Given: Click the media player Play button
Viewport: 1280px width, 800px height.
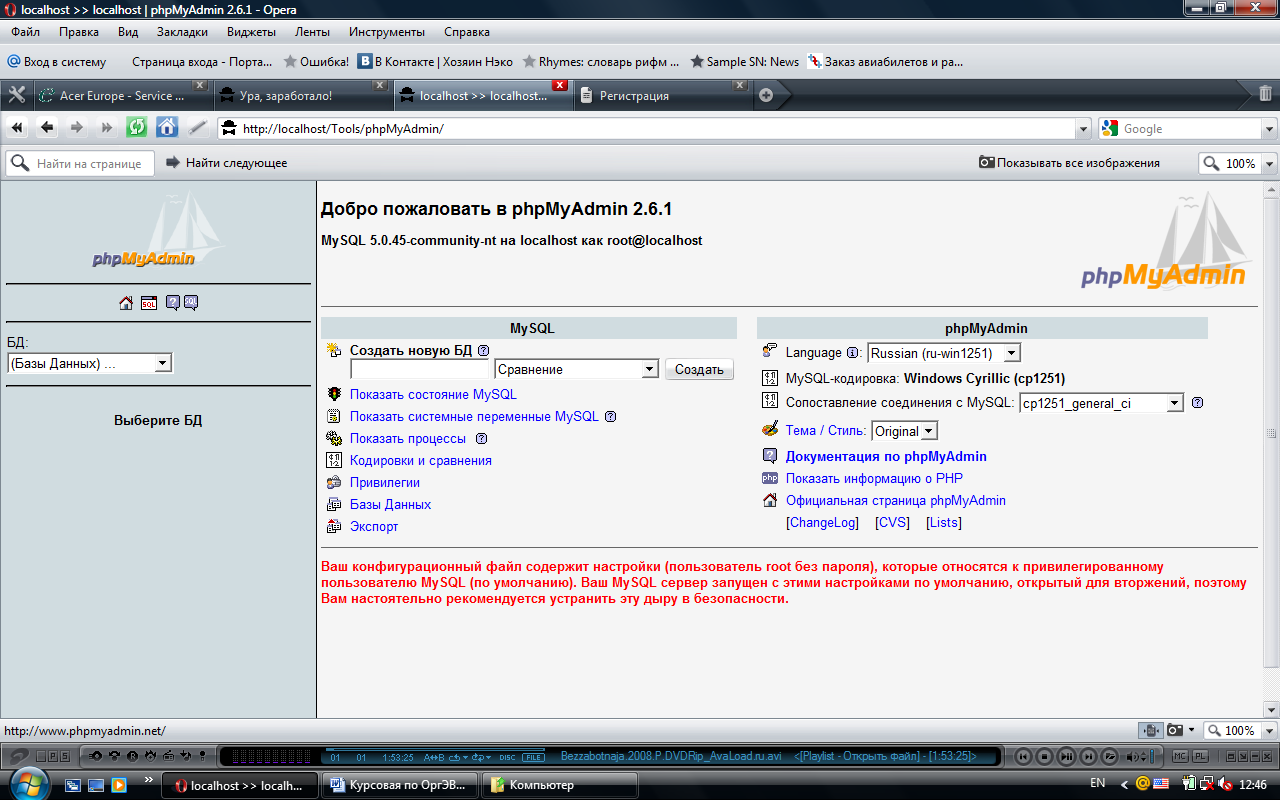Looking at the screenshot, I should tap(1066, 757).
